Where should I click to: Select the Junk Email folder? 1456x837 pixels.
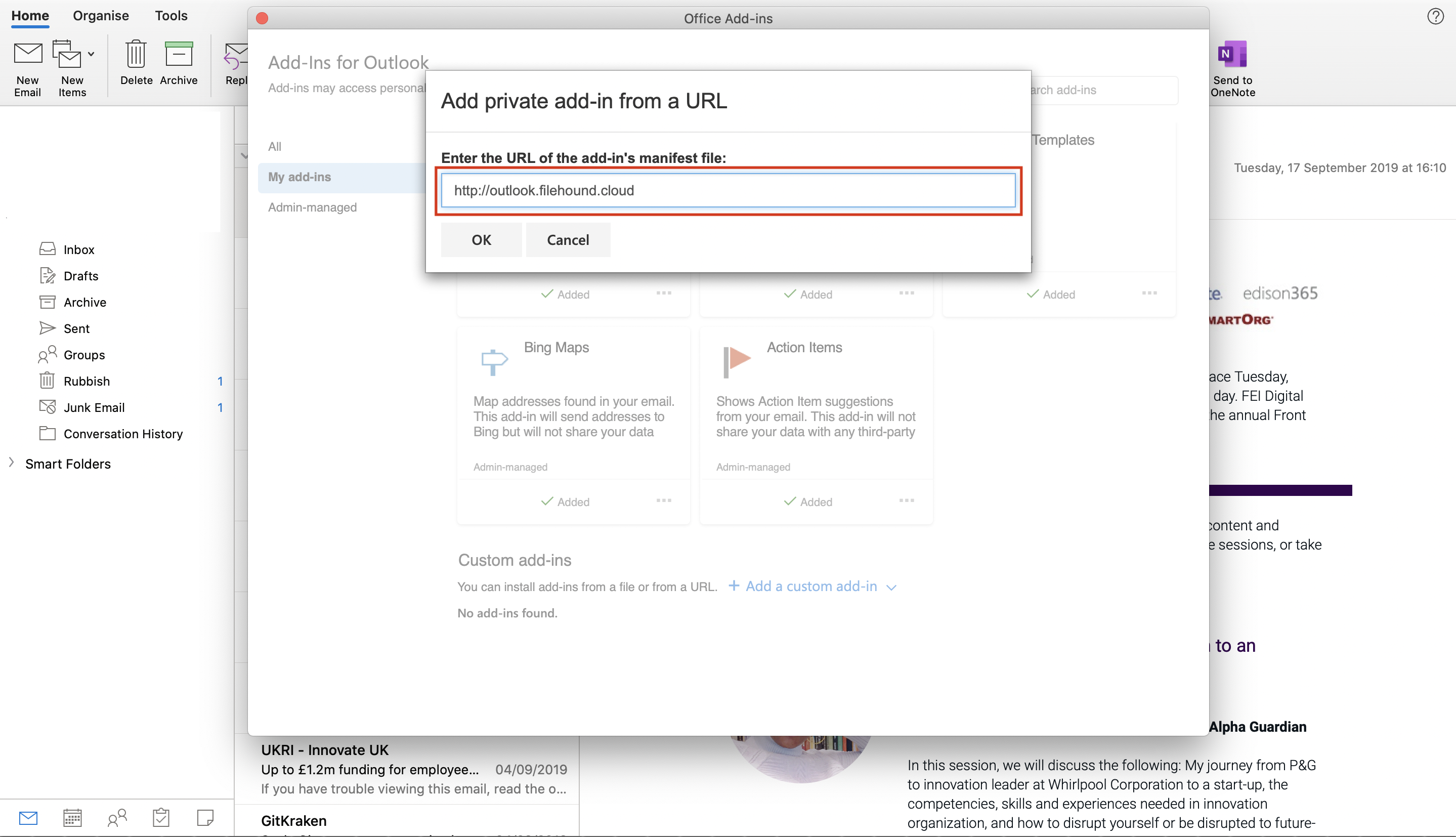[x=94, y=407]
